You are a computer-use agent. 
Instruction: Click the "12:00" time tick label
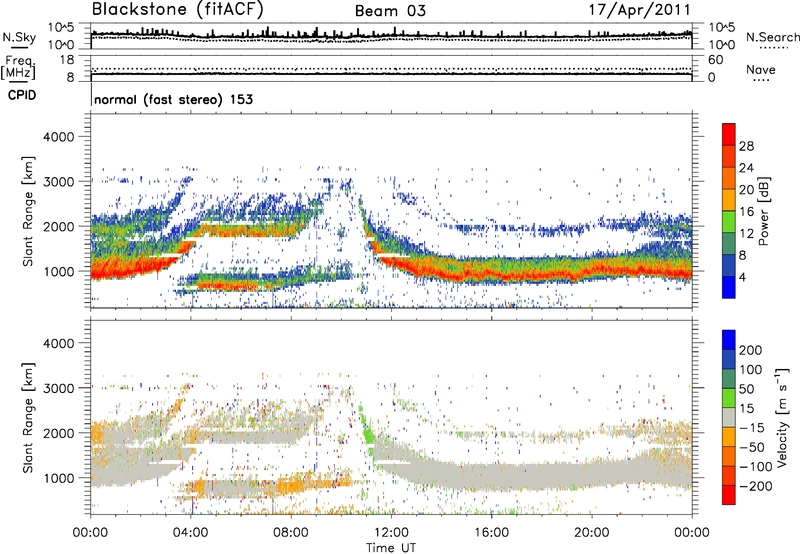coord(391,533)
